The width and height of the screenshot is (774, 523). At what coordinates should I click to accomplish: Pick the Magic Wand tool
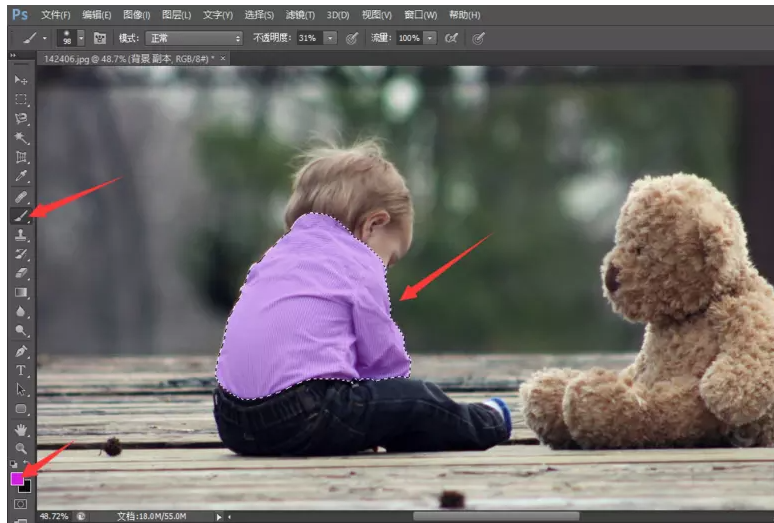pos(21,138)
